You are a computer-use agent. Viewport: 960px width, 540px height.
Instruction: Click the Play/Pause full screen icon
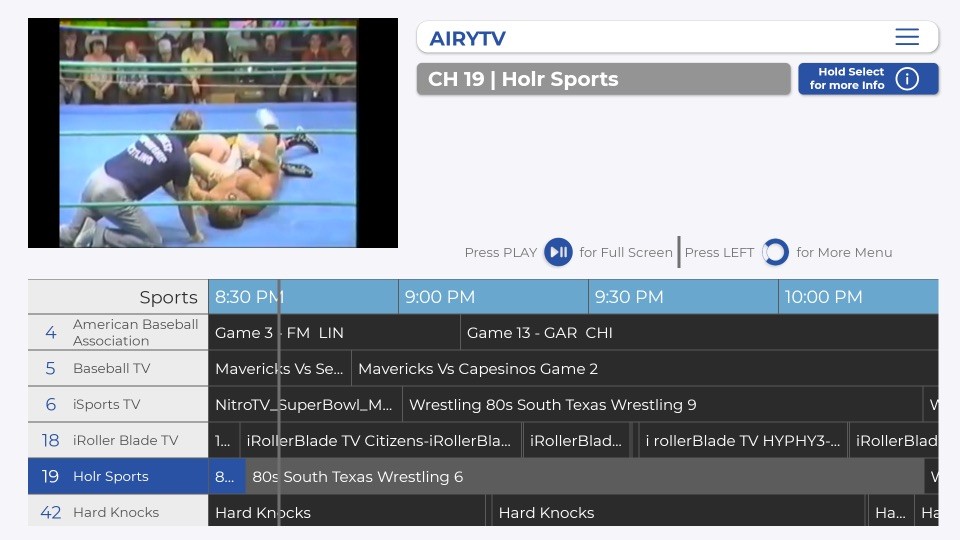(x=558, y=252)
